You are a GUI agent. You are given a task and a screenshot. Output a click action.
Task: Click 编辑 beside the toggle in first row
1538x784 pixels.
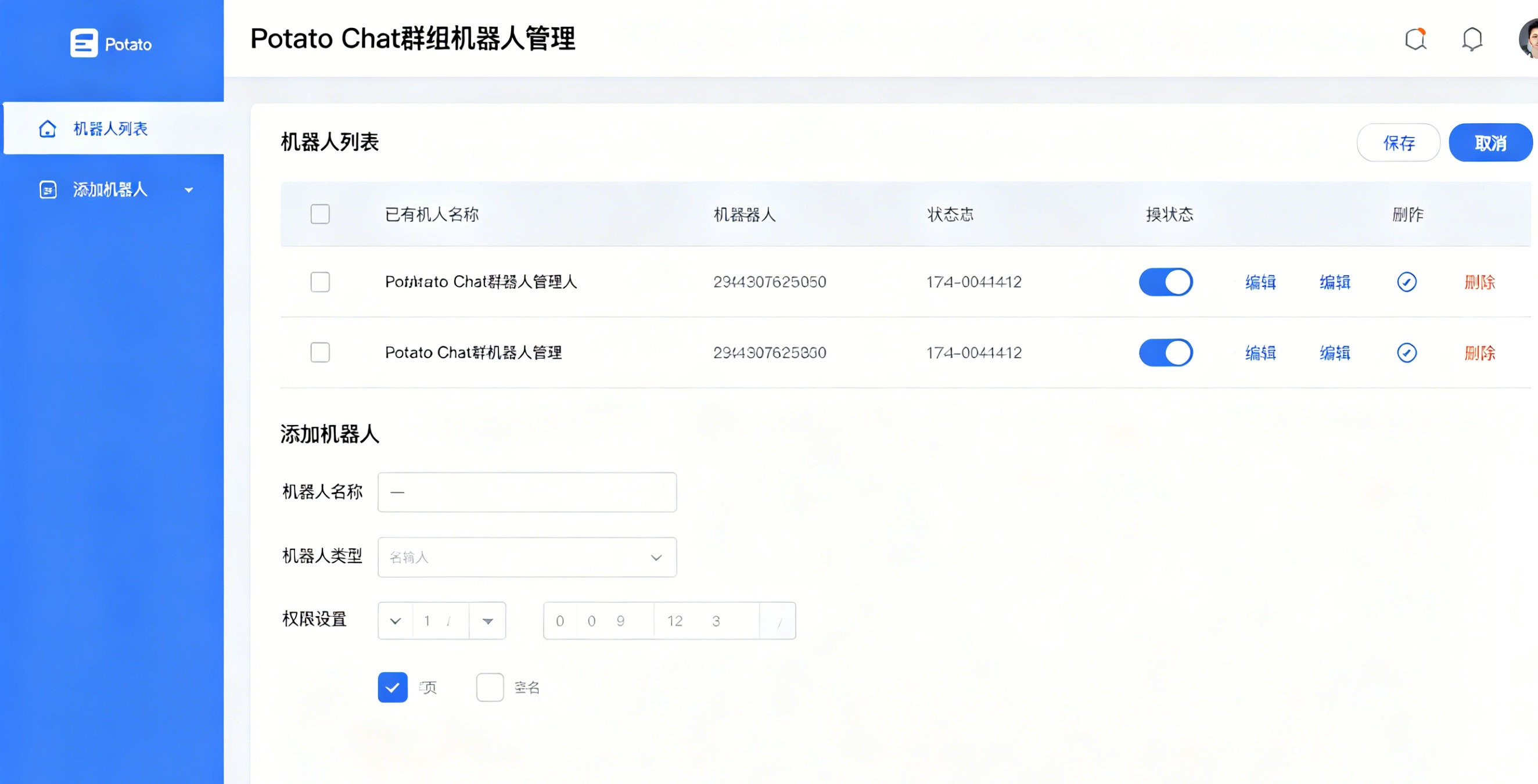click(1260, 282)
